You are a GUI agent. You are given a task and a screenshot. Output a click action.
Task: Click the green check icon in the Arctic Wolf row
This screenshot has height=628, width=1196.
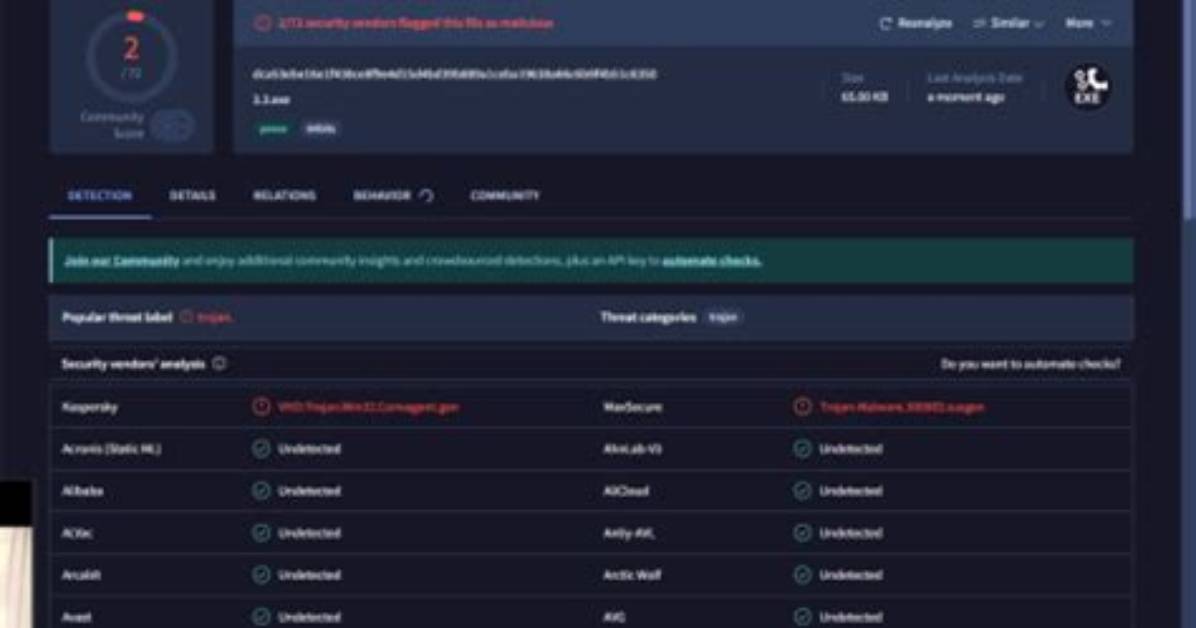point(802,575)
